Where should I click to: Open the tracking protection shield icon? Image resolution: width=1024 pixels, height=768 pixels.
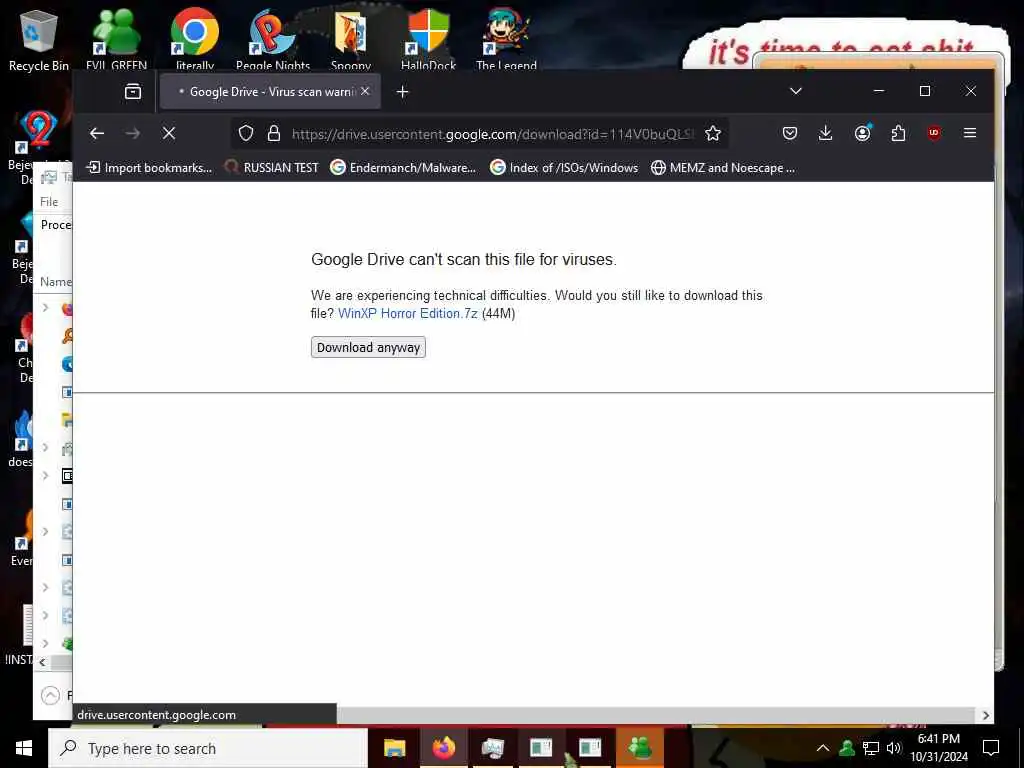pos(246,134)
